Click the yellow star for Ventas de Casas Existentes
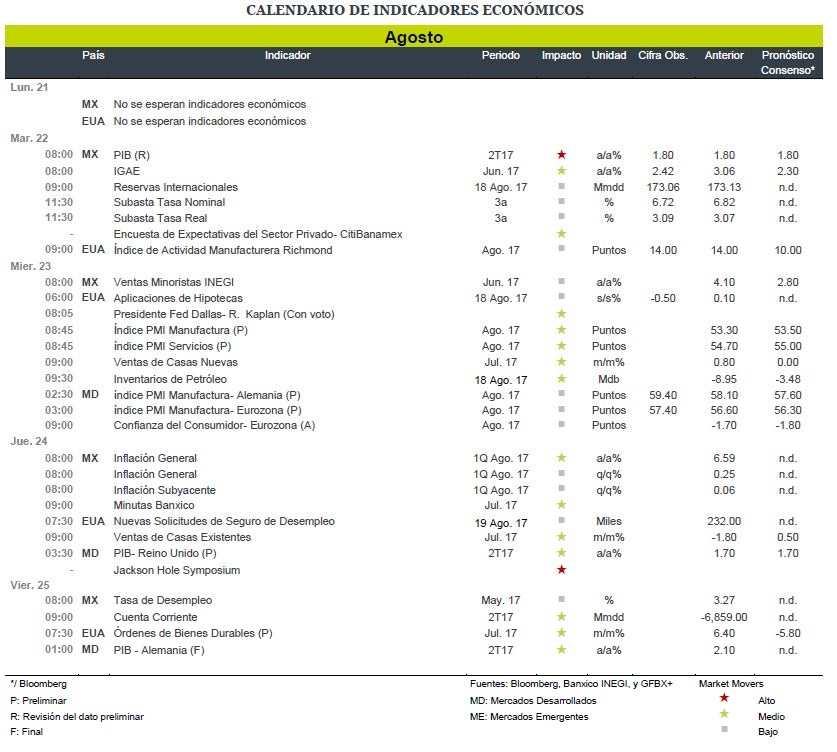 pos(561,536)
